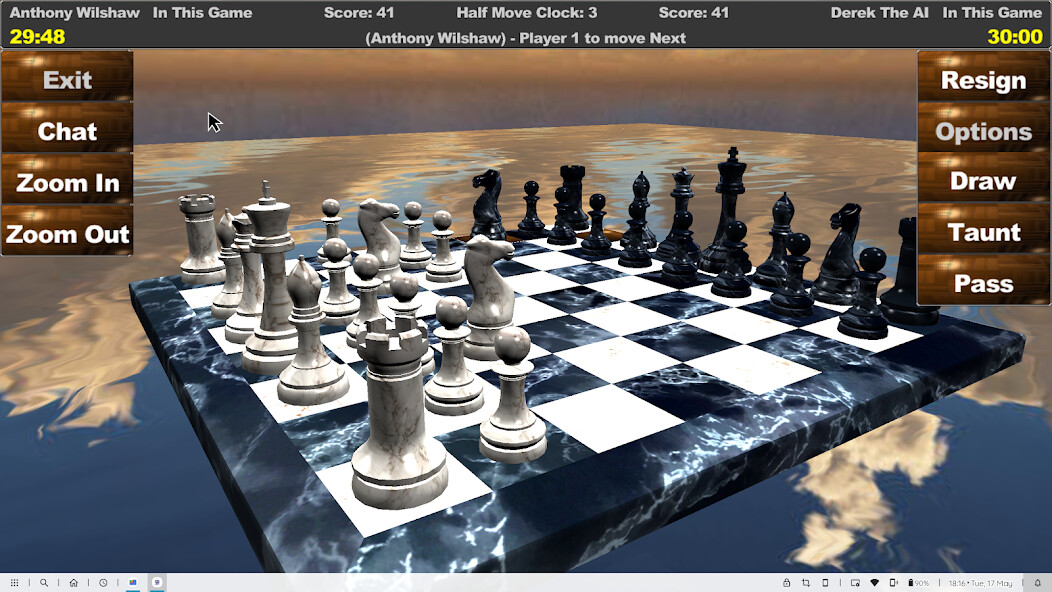Viewport: 1052px width, 592px height.
Task: Zoom In on the chess board
Action: (x=67, y=183)
